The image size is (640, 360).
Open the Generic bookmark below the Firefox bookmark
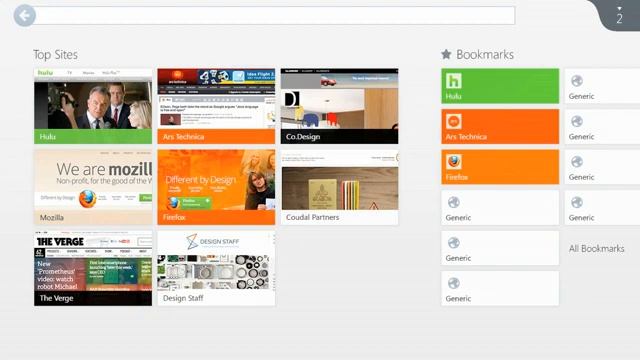pyautogui.click(x=500, y=207)
